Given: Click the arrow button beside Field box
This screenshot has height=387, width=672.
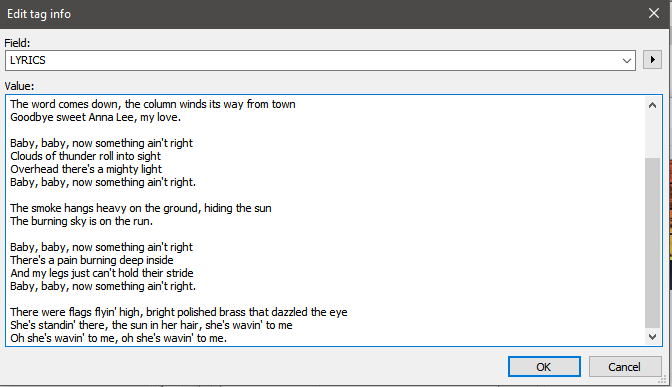Looking at the screenshot, I should [652, 60].
